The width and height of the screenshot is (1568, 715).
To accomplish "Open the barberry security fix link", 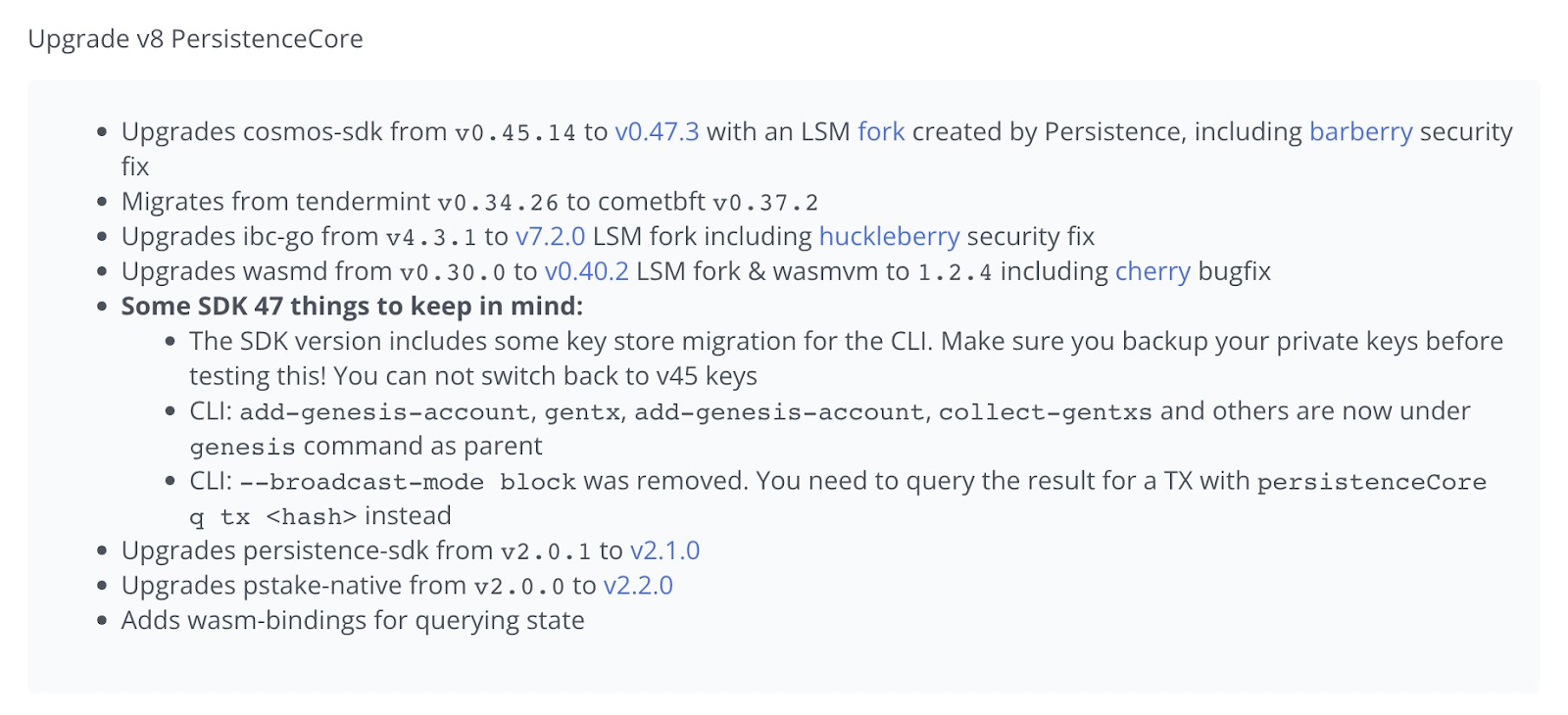I will tap(1361, 132).
